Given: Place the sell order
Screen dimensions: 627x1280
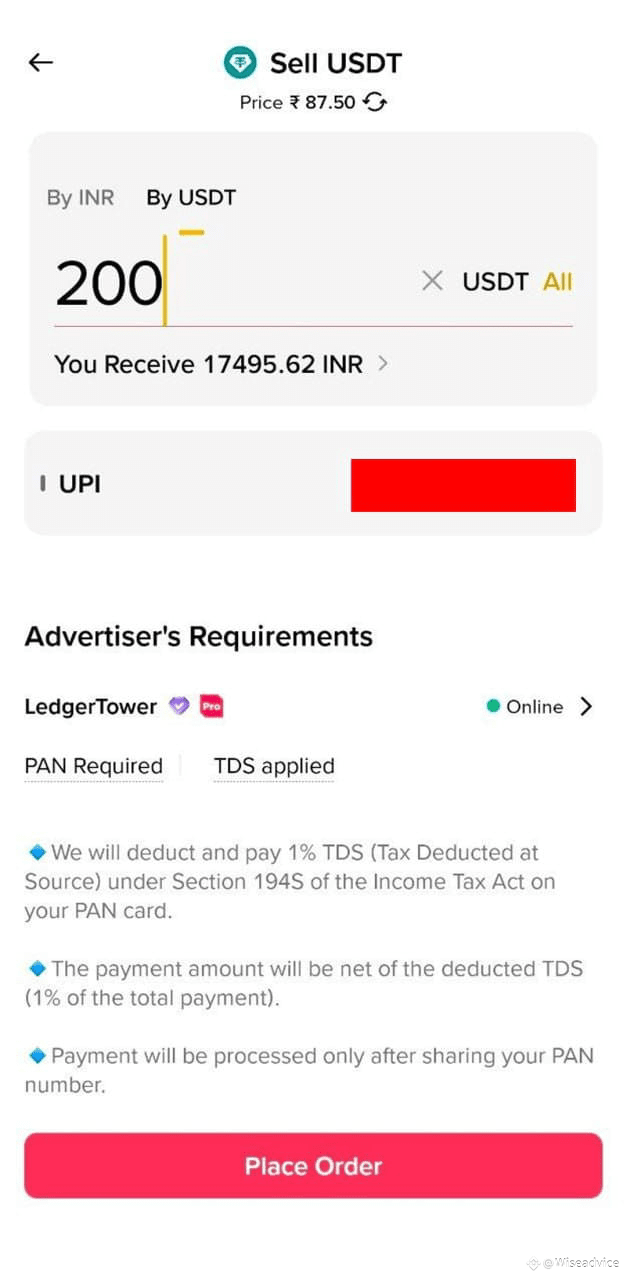Looking at the screenshot, I should [x=313, y=1165].
